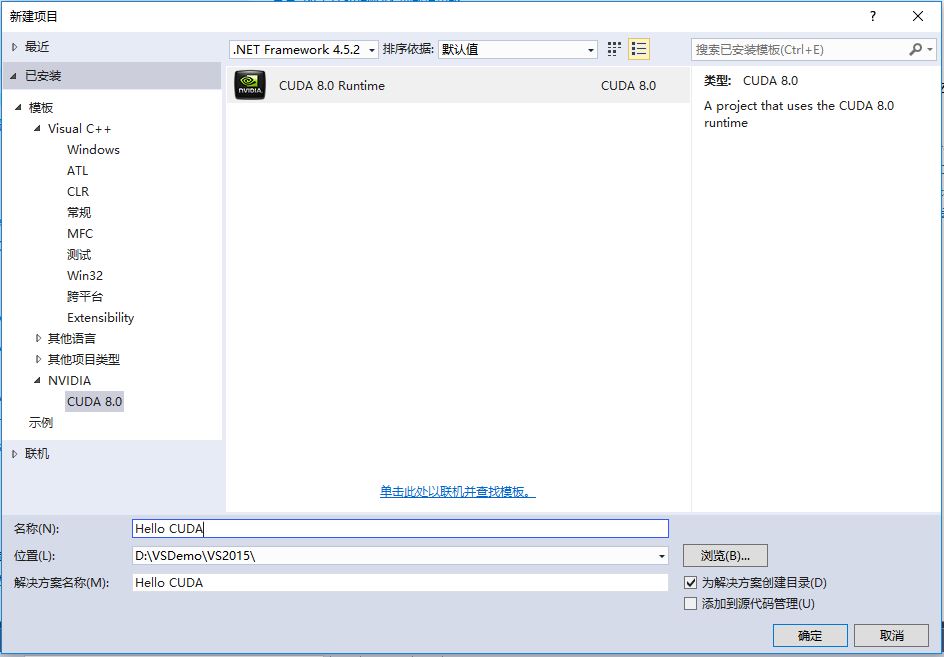Collapse the 已安装 (Installed) section
This screenshot has width=944, height=657.
(13, 76)
